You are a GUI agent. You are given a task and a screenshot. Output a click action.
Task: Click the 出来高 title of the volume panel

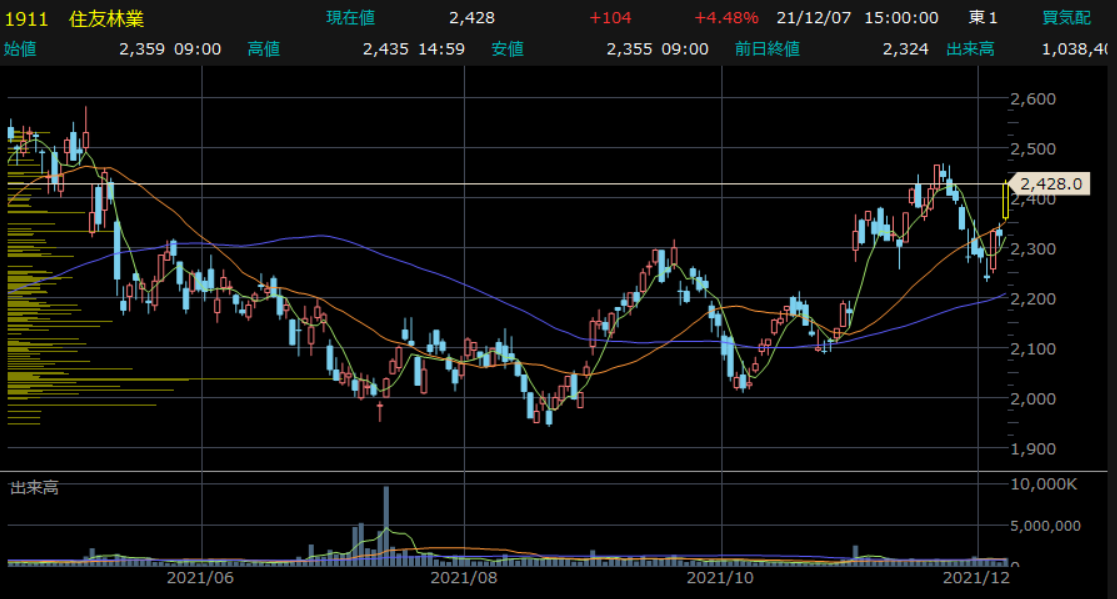tap(34, 488)
